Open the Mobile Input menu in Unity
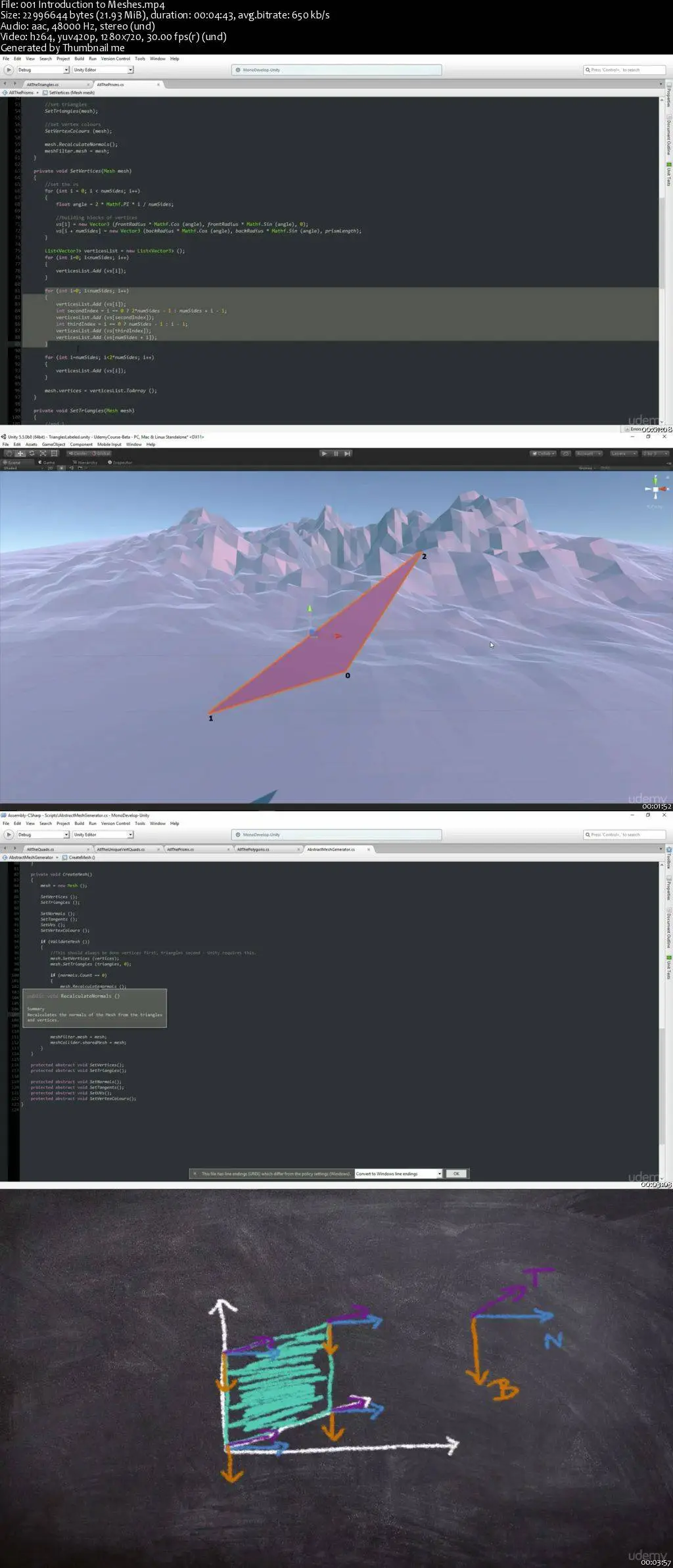Image resolution: width=673 pixels, height=1568 pixels. 109,444
